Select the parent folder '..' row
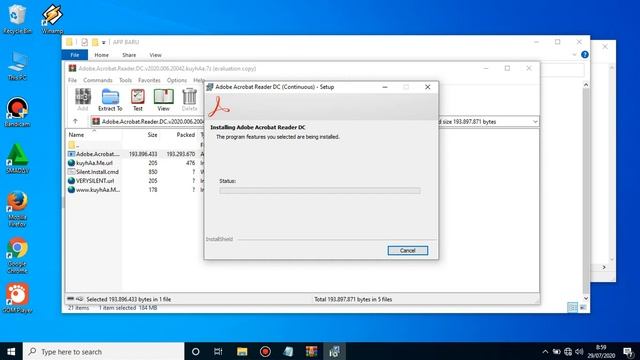Viewport: 640px width, 360px height. pyautogui.click(x=135, y=145)
